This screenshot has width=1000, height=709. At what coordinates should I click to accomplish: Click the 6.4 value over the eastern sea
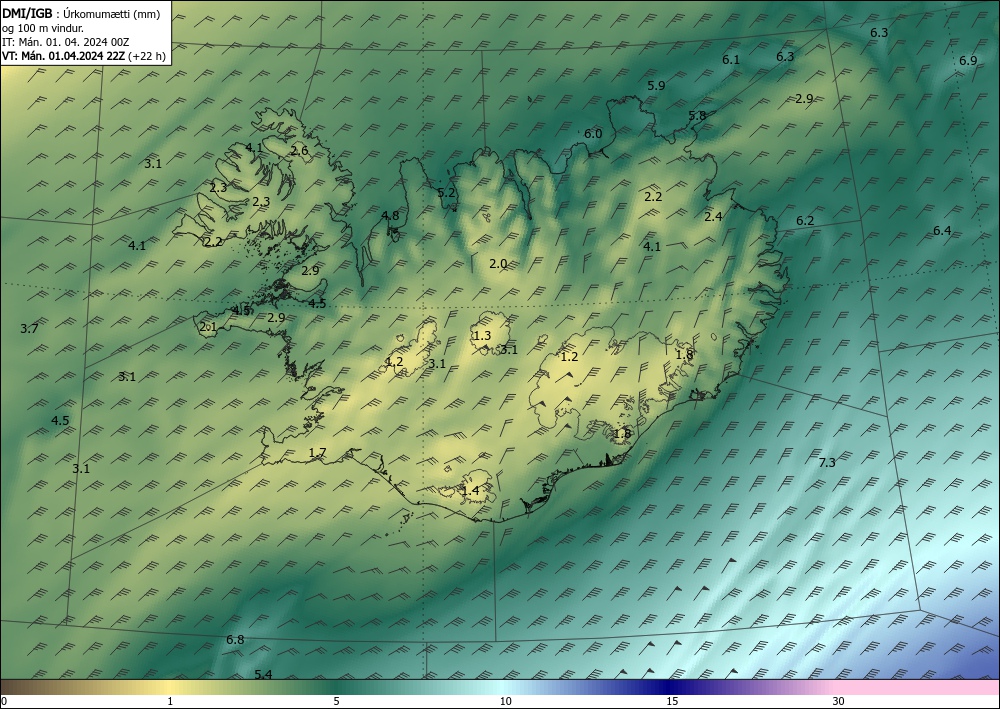point(942,230)
